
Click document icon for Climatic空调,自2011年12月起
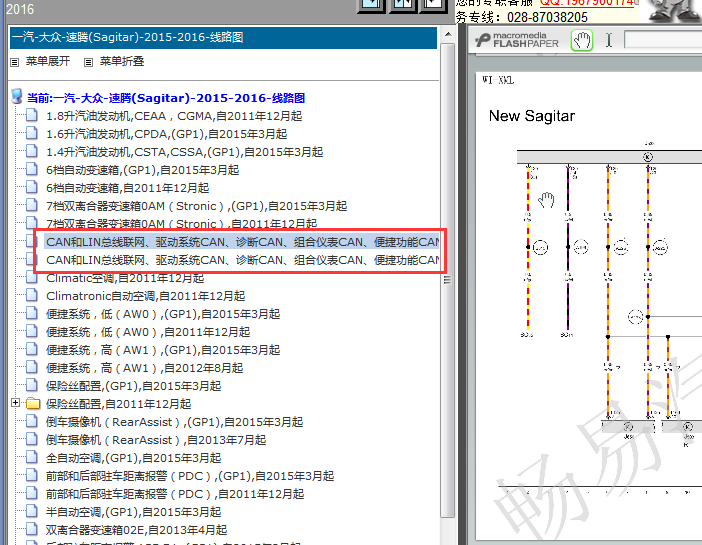[x=31, y=277]
